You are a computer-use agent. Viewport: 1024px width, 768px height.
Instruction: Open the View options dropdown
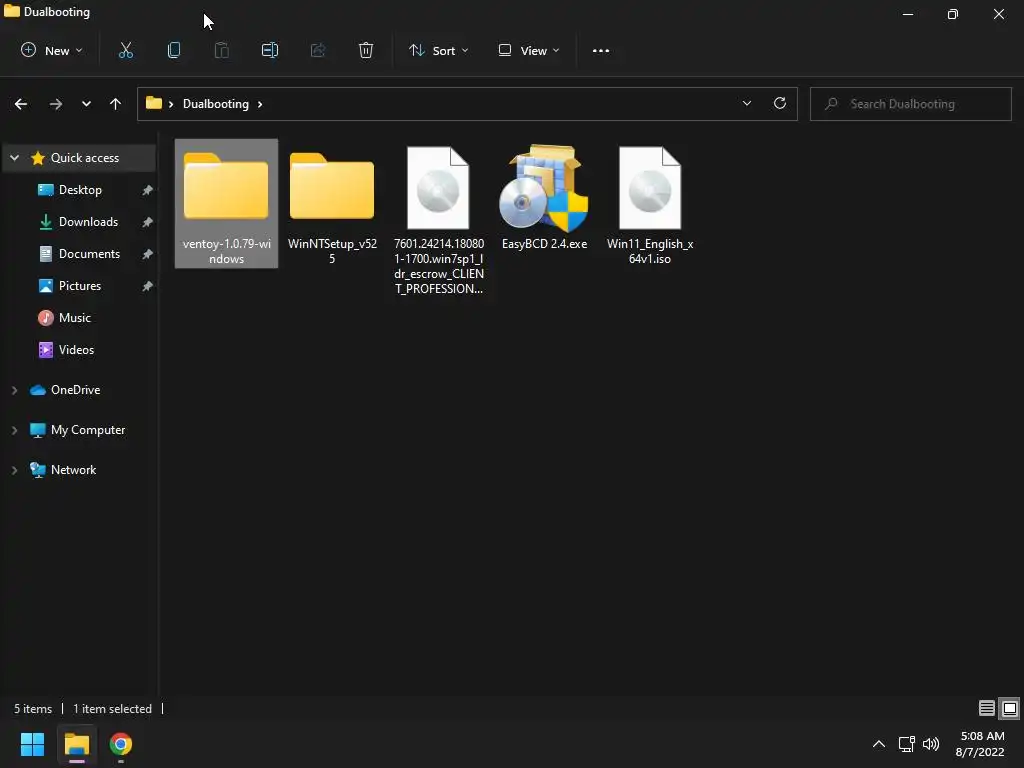point(529,50)
